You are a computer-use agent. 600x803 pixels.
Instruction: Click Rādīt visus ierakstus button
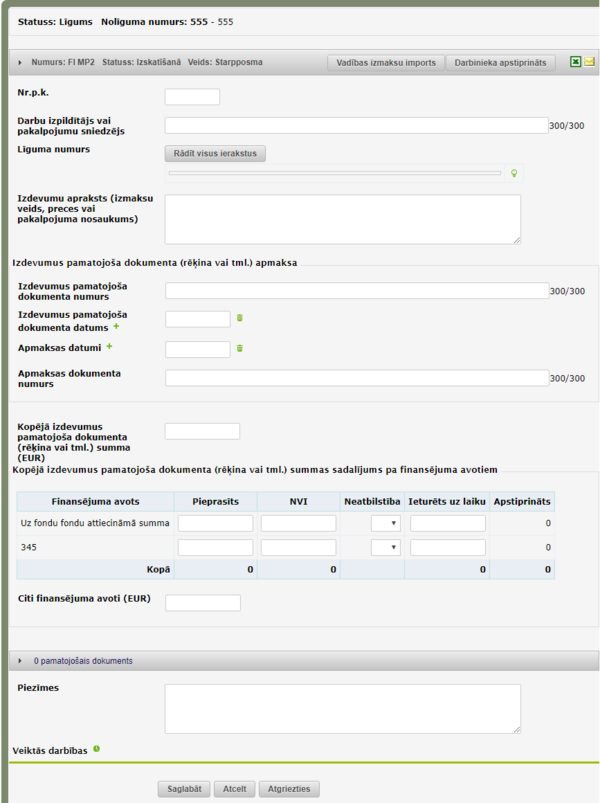[215, 153]
